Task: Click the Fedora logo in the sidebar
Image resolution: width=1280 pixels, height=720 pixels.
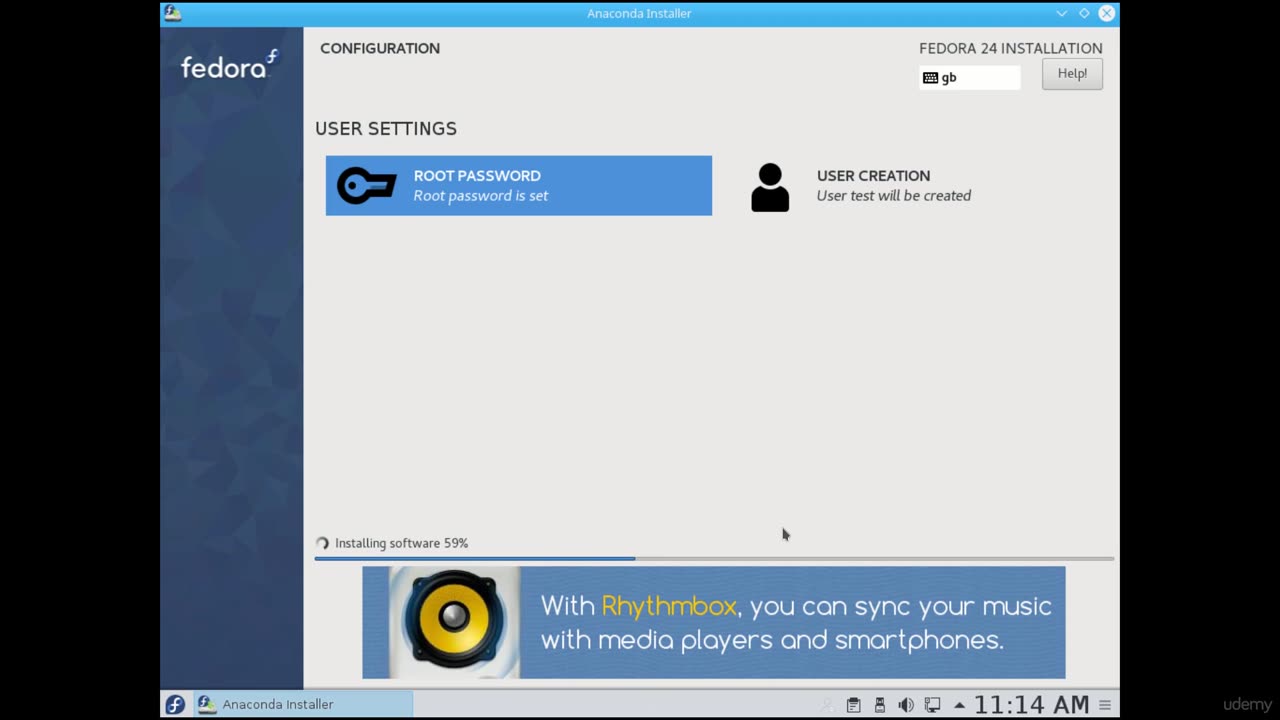Action: tap(229, 65)
